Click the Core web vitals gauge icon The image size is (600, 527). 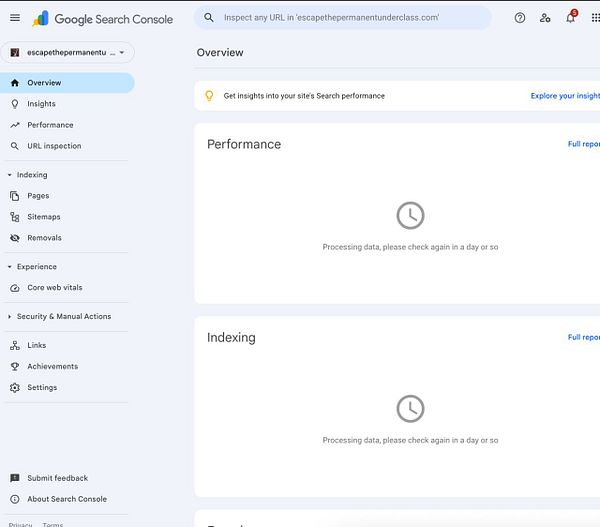point(15,288)
